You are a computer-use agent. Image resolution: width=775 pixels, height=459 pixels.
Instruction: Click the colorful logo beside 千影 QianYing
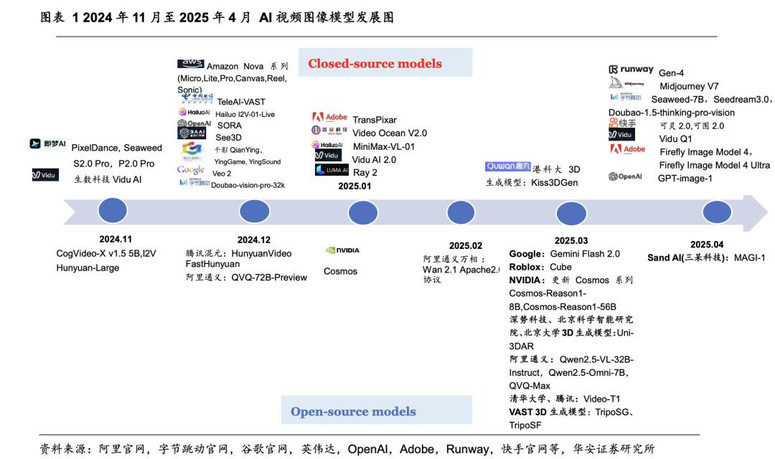click(x=192, y=150)
